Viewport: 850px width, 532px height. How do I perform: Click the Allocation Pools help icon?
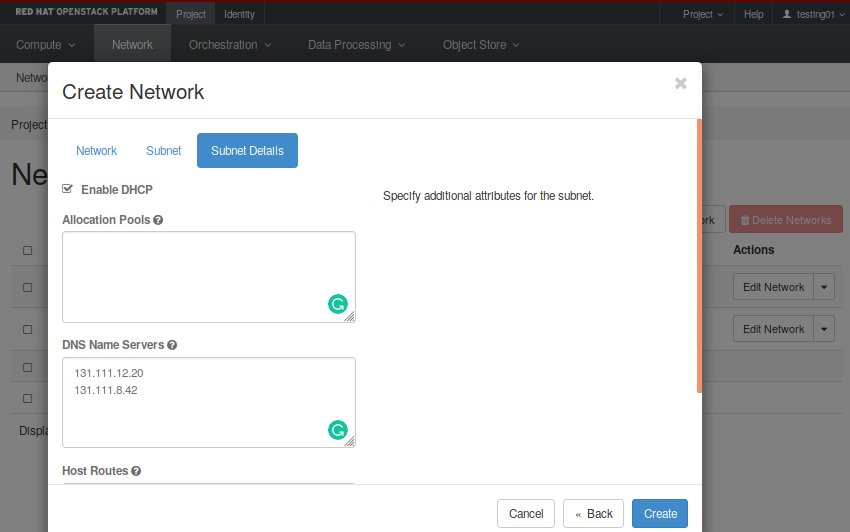158,220
